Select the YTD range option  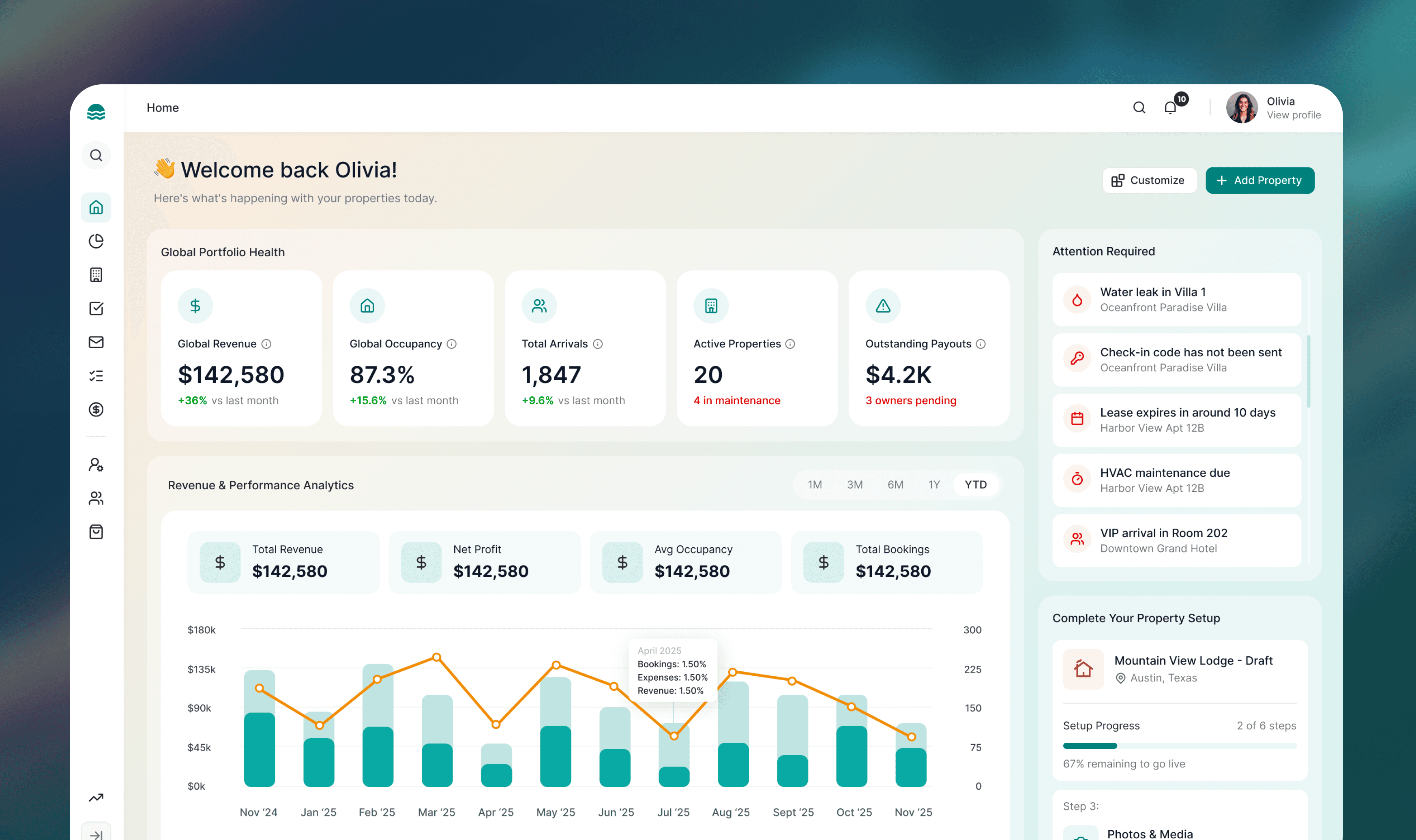(976, 484)
